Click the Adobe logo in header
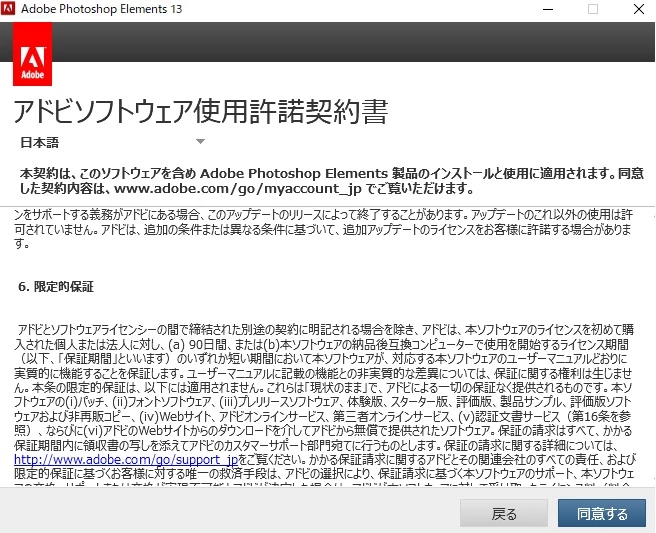656x533 pixels. tap(33, 54)
